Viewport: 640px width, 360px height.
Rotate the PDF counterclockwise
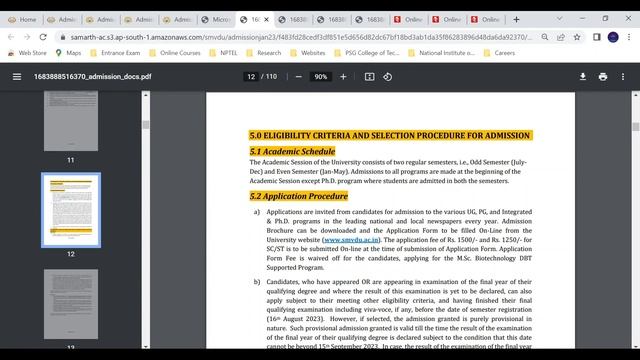click(x=387, y=77)
